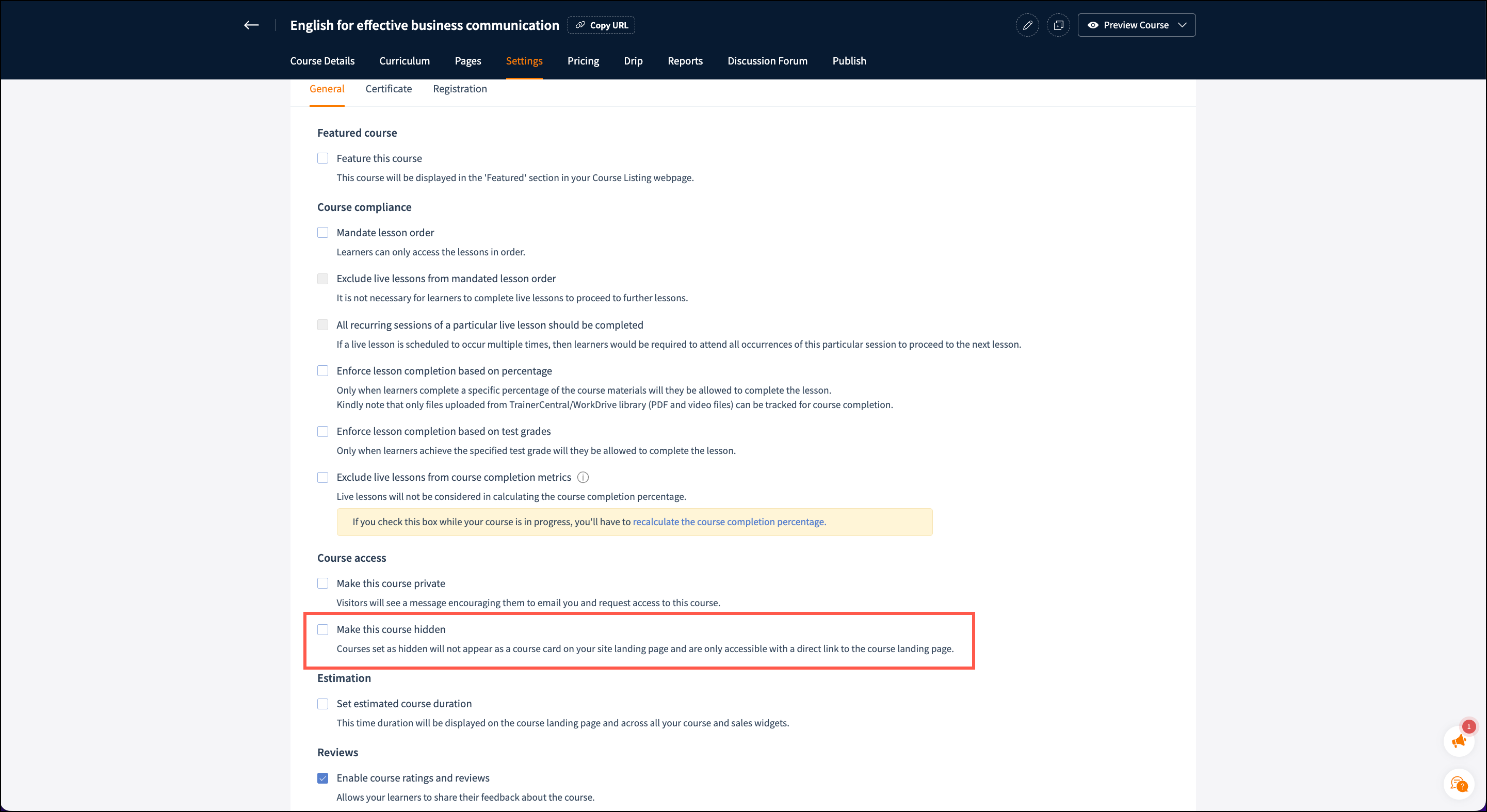Switch to the Certificate tab
The height and width of the screenshot is (812, 1487).
(389, 89)
